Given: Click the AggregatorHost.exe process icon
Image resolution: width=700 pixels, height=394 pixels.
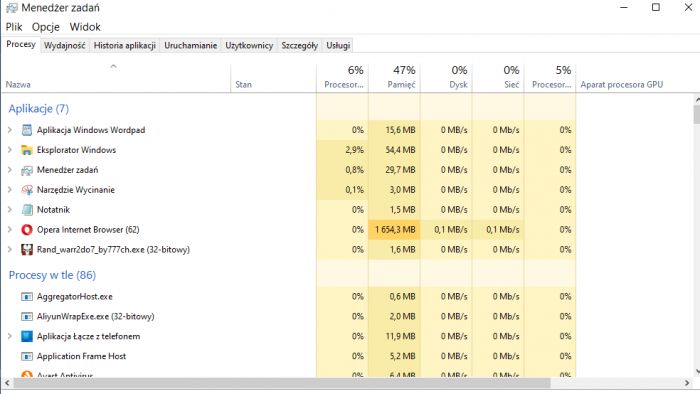Looking at the screenshot, I should point(27,296).
